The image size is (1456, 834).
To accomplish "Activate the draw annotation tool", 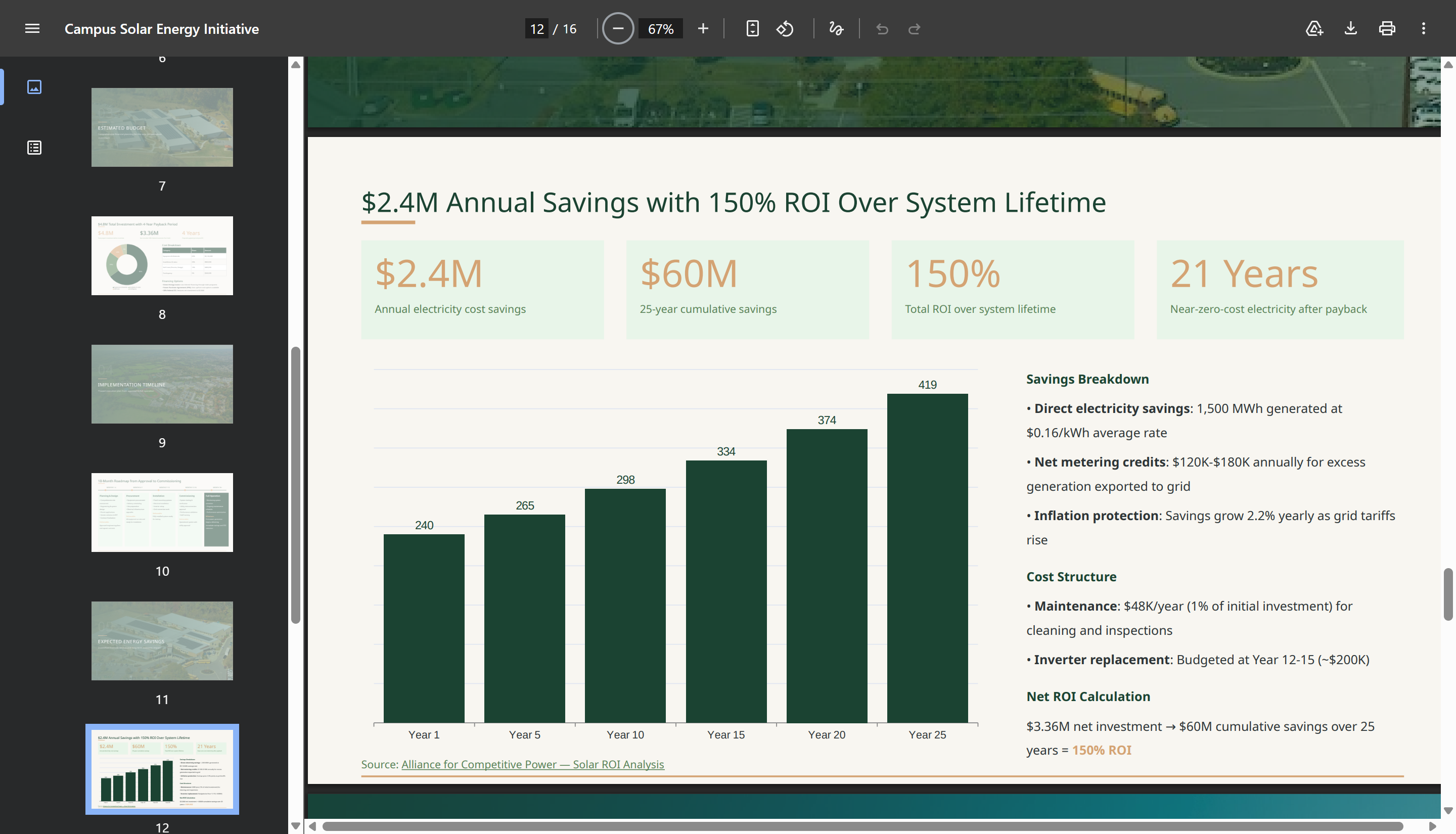I will (x=836, y=29).
